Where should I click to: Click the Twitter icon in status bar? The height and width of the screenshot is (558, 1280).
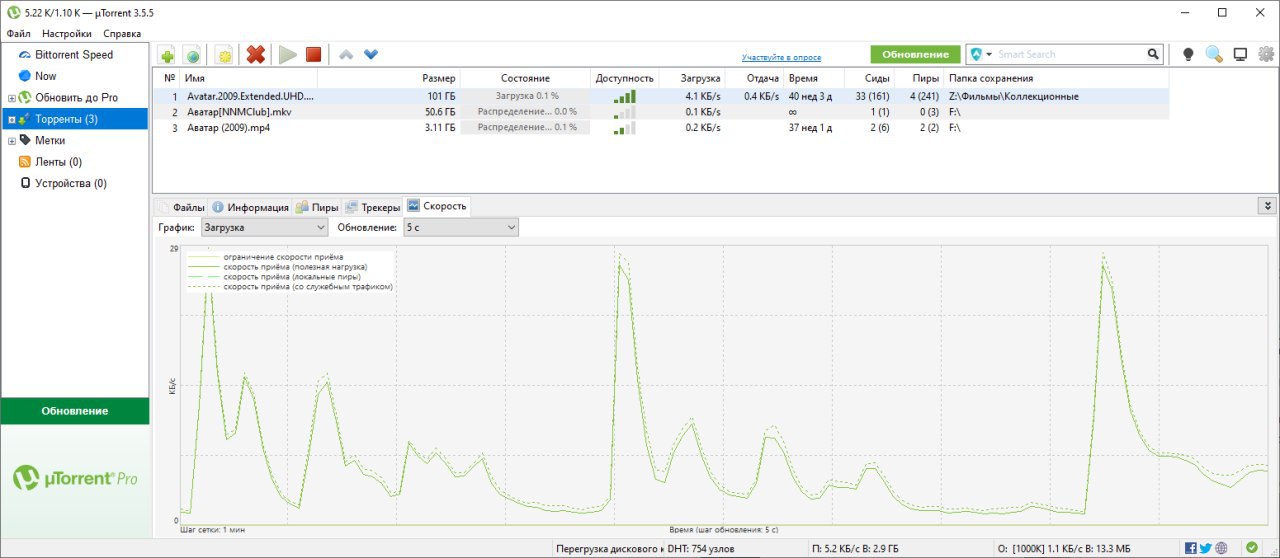(x=1205, y=548)
